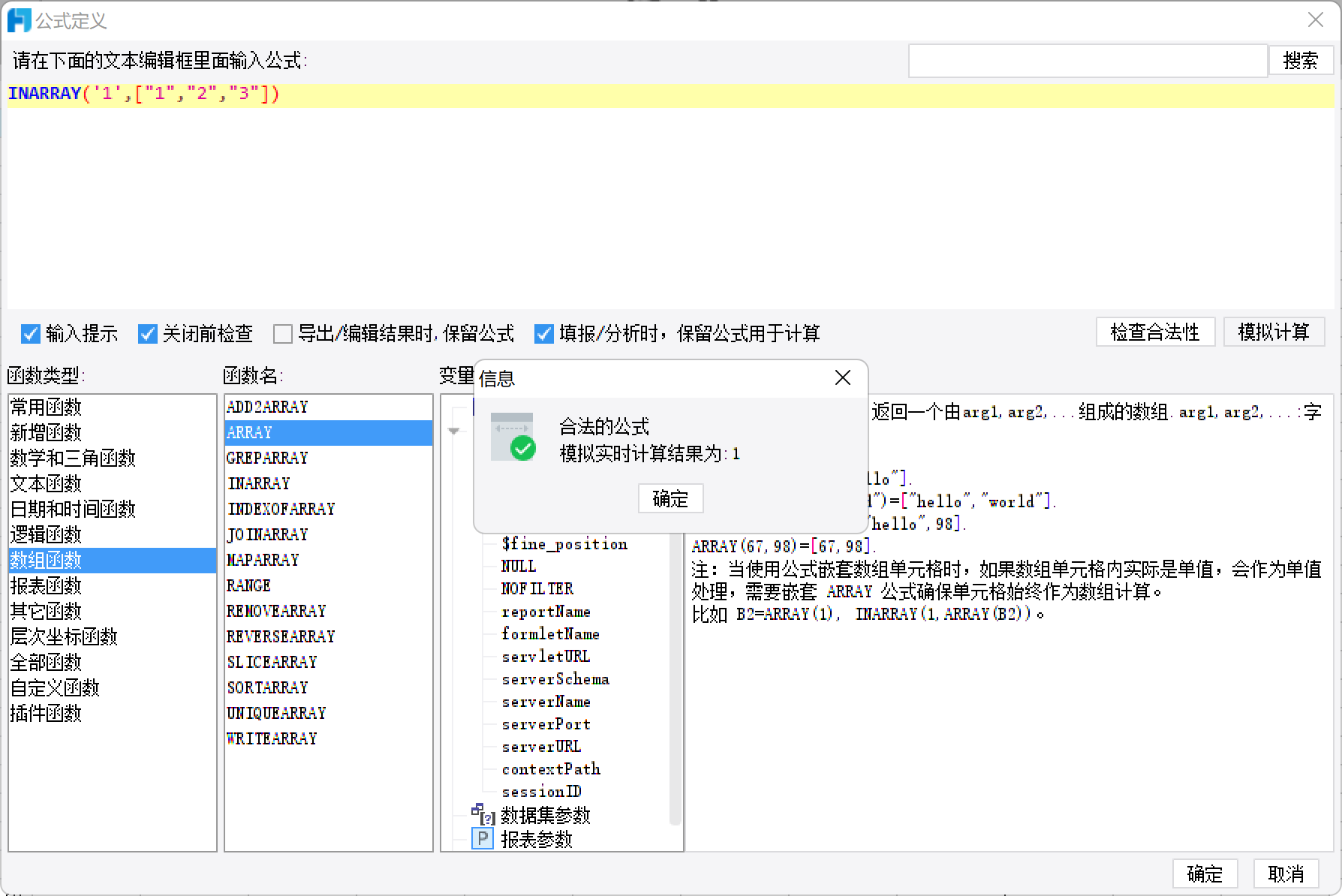This screenshot has height=896, width=1342.
Task: Focus the function search input field
Action: point(1088,61)
